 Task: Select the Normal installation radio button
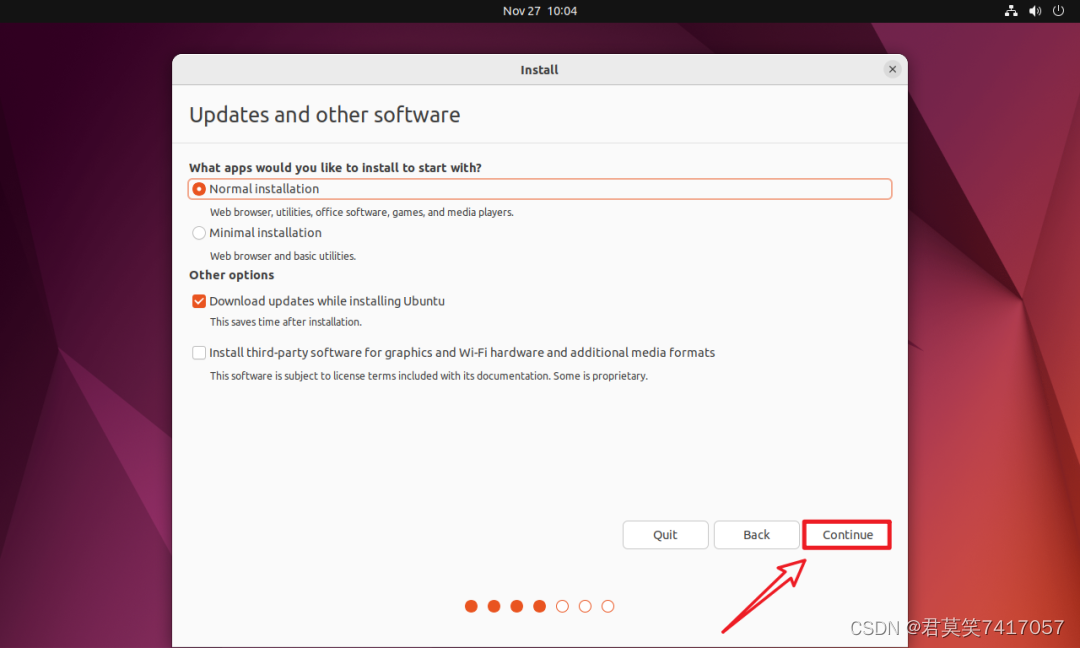click(x=199, y=189)
